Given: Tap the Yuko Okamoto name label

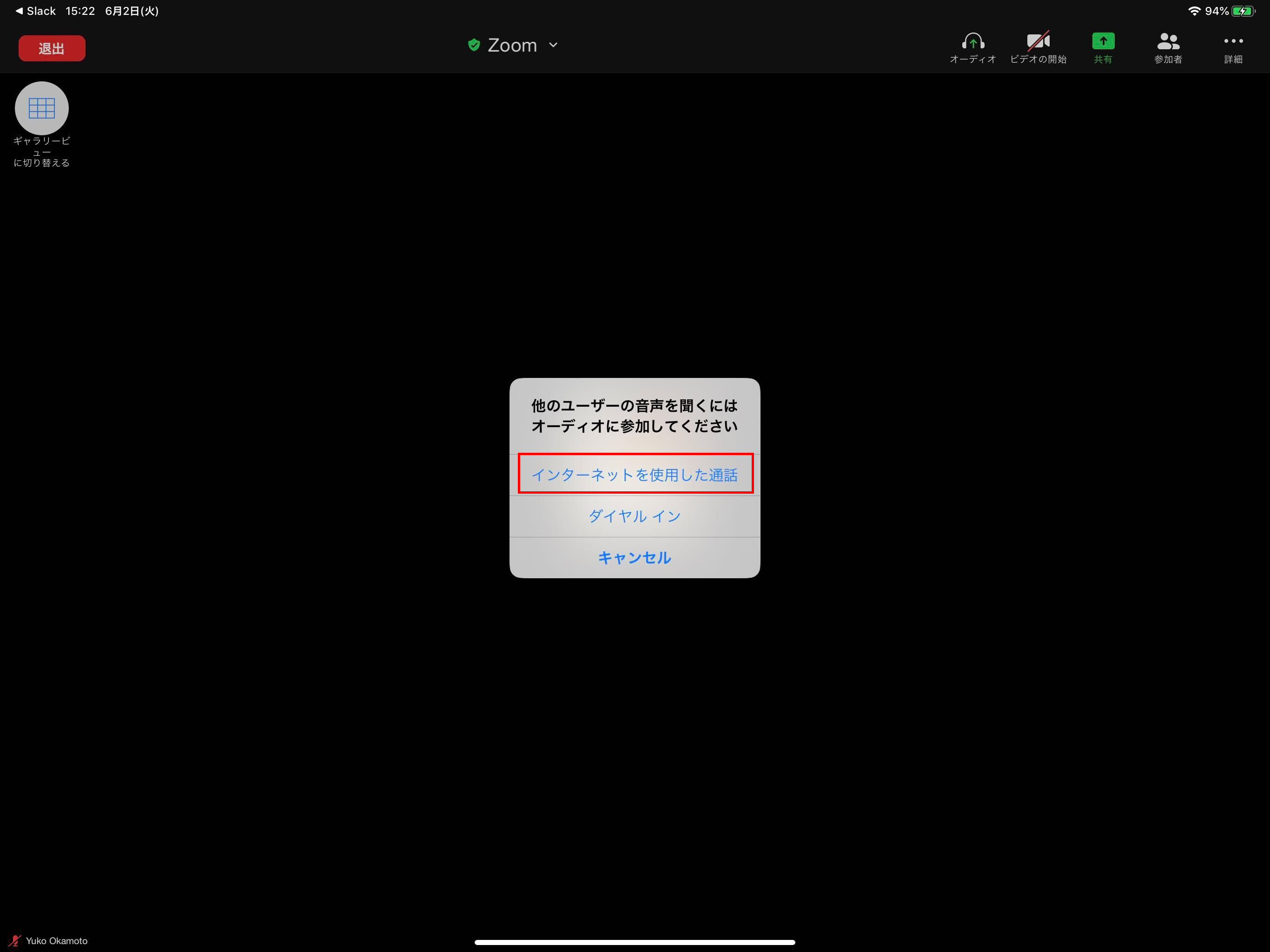Looking at the screenshot, I should coord(57,940).
